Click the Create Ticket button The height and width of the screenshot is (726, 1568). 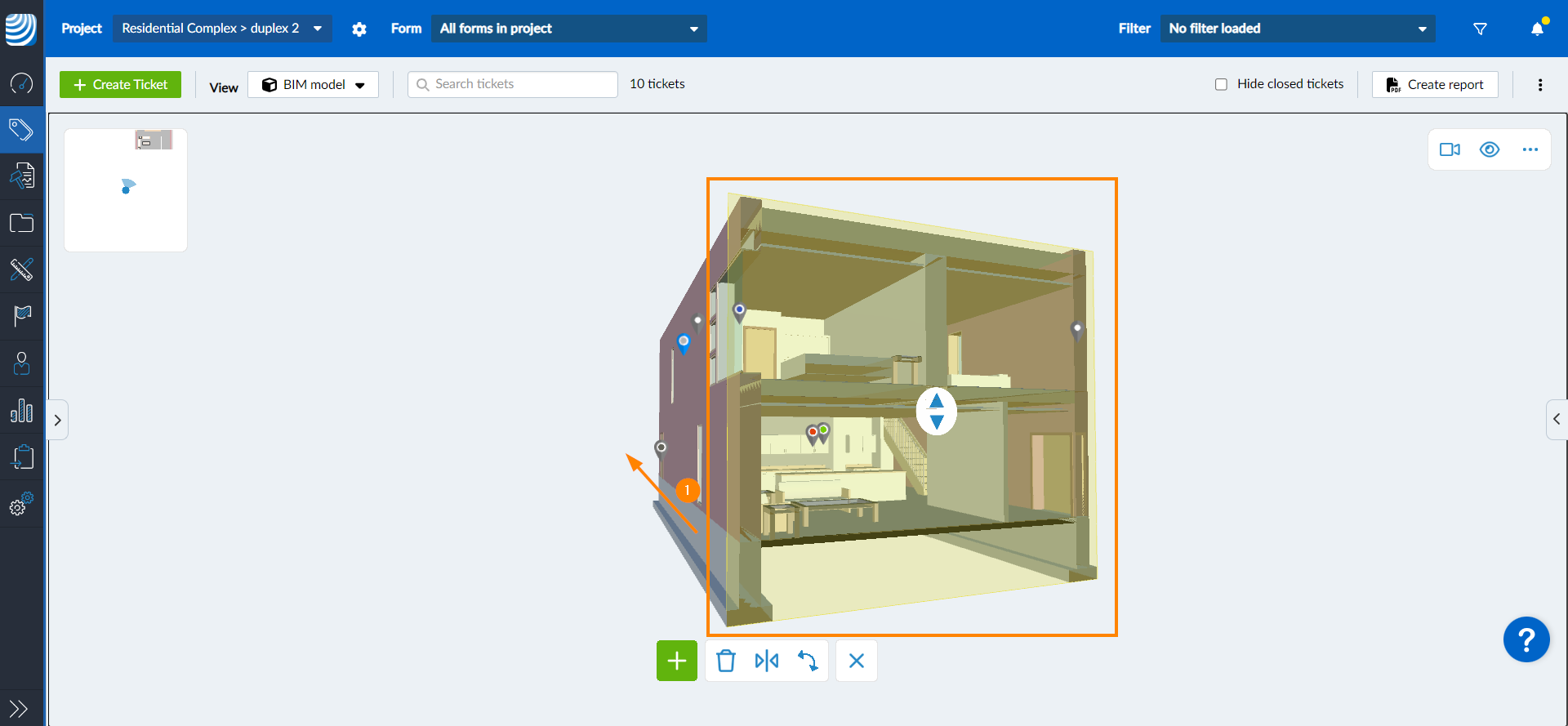120,85
